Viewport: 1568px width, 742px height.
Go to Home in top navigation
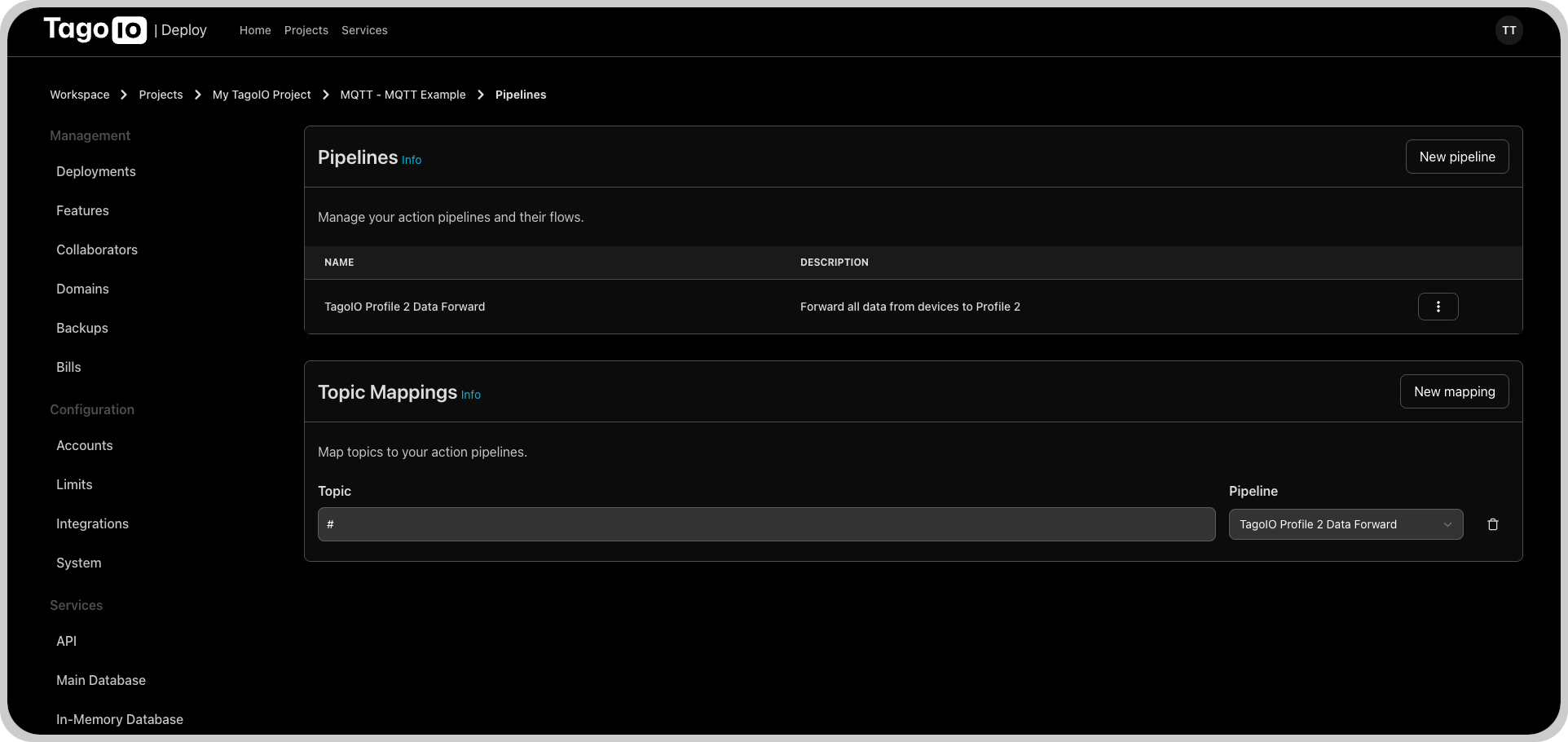255,30
